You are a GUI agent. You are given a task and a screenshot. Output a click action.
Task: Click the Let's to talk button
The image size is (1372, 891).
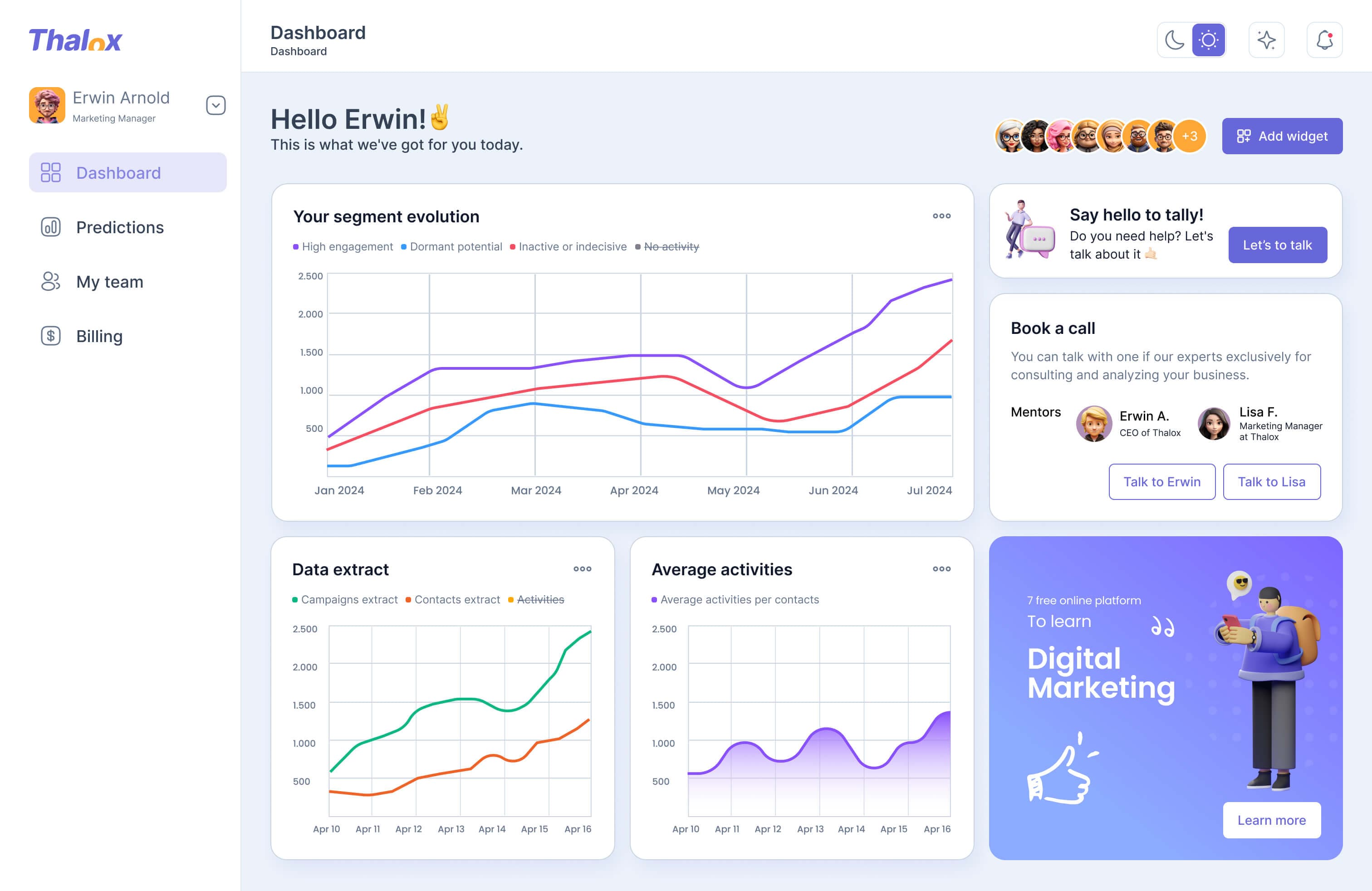pyautogui.click(x=1278, y=244)
